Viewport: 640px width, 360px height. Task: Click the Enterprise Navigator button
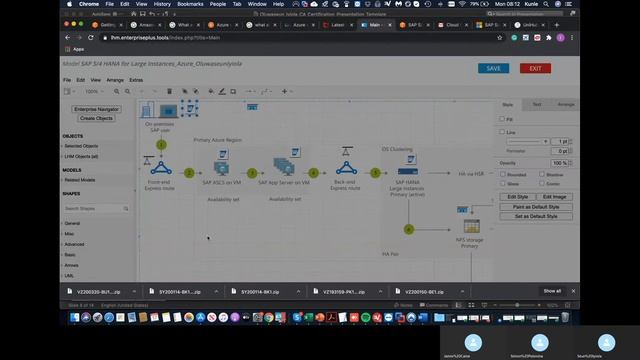point(96,109)
